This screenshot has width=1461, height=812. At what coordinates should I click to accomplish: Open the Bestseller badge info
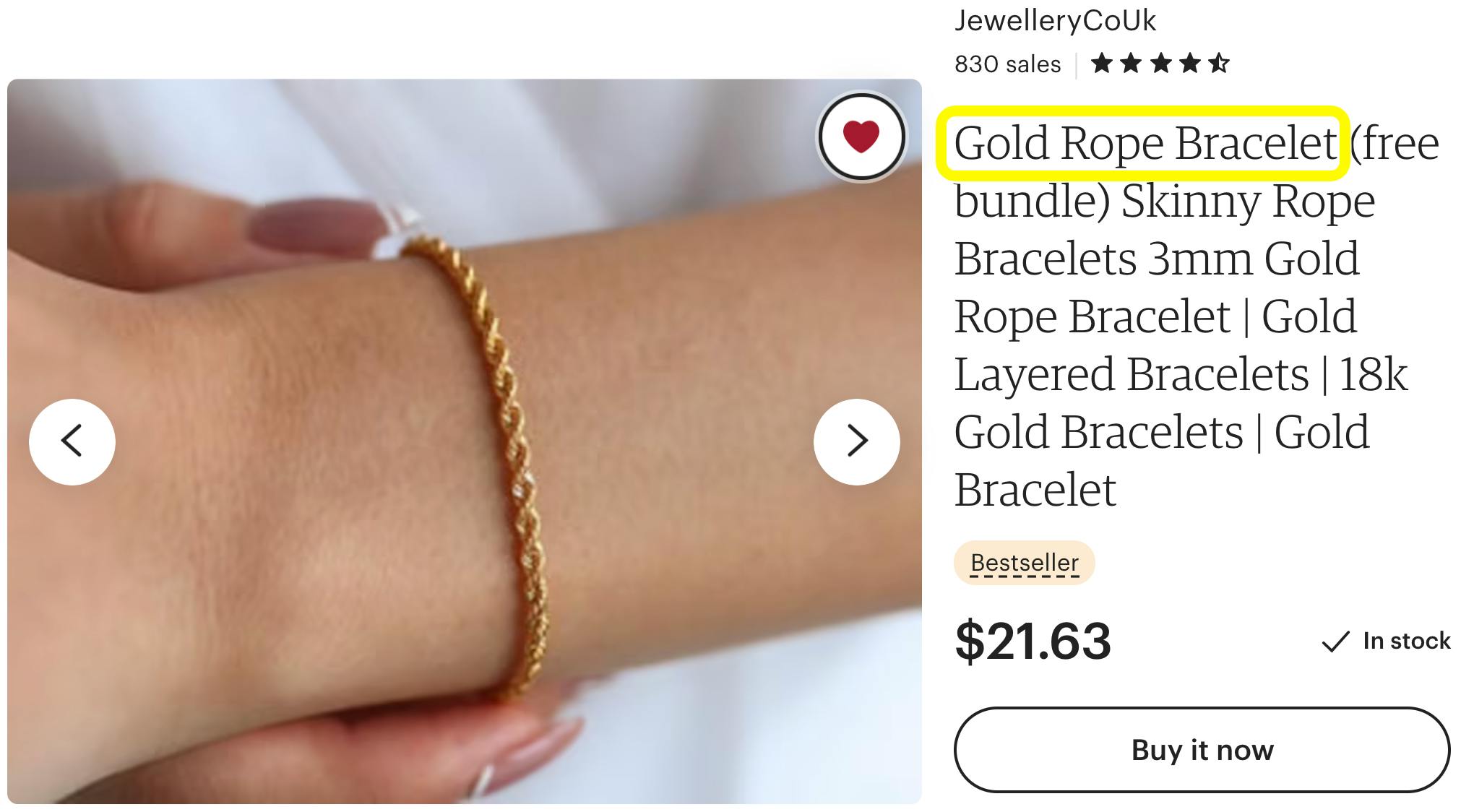1025,563
